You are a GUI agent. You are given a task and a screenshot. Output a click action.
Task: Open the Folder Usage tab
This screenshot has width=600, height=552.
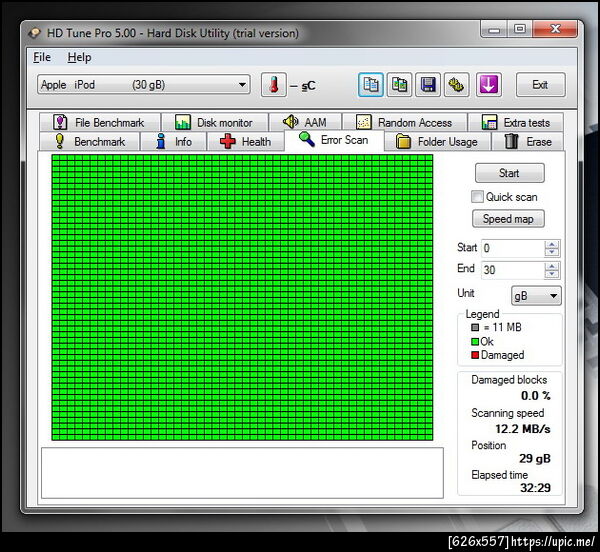[437, 142]
